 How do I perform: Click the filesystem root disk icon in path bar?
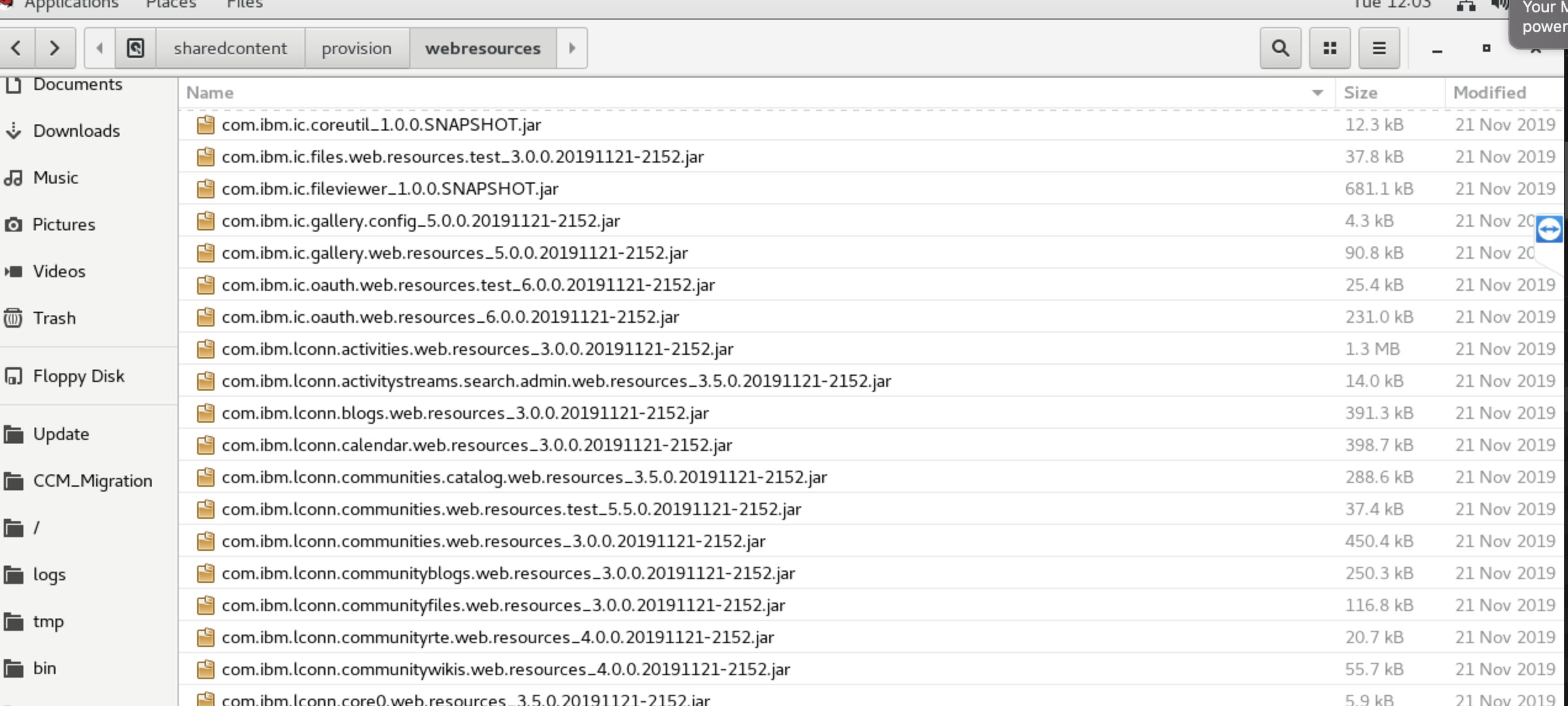pyautogui.click(x=136, y=48)
